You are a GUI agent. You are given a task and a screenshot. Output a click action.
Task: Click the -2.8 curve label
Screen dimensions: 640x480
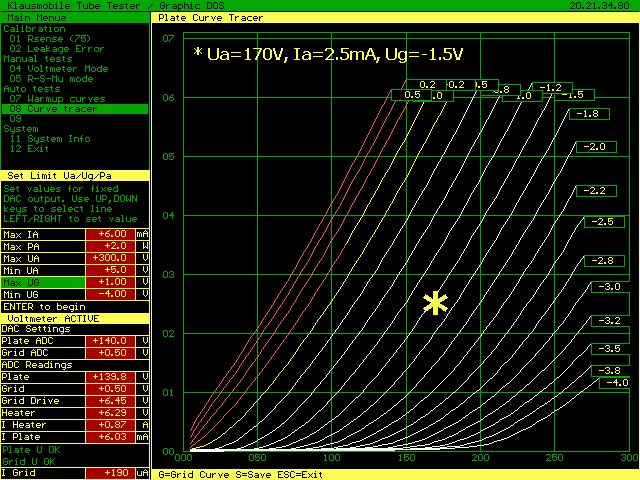(604, 261)
